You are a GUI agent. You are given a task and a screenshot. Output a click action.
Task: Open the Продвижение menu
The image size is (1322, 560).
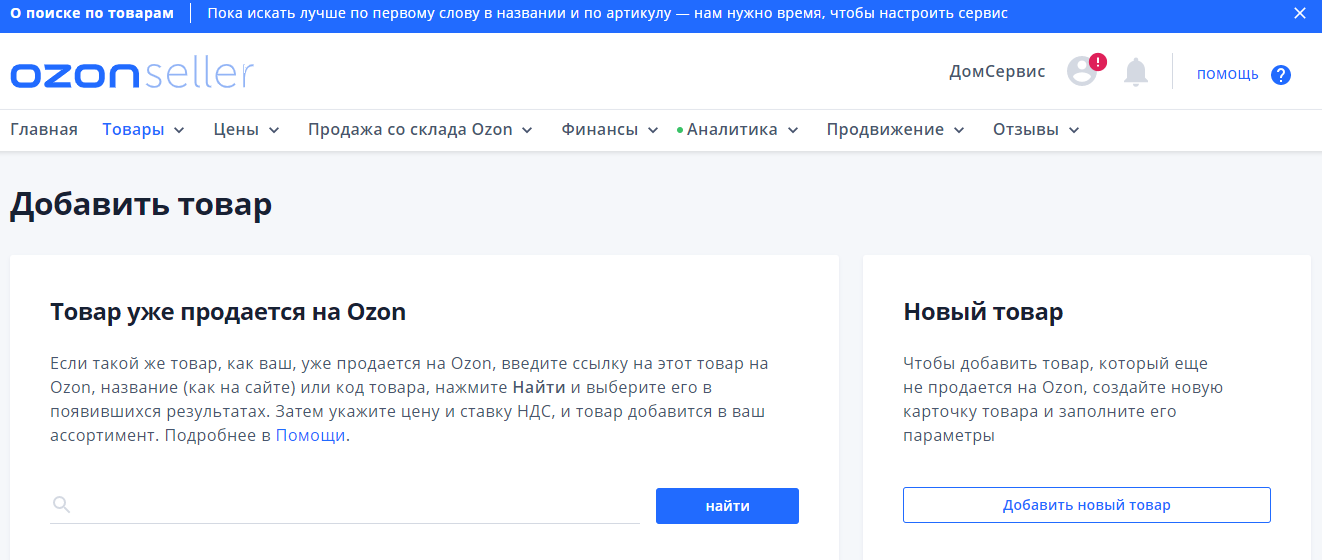(x=885, y=129)
